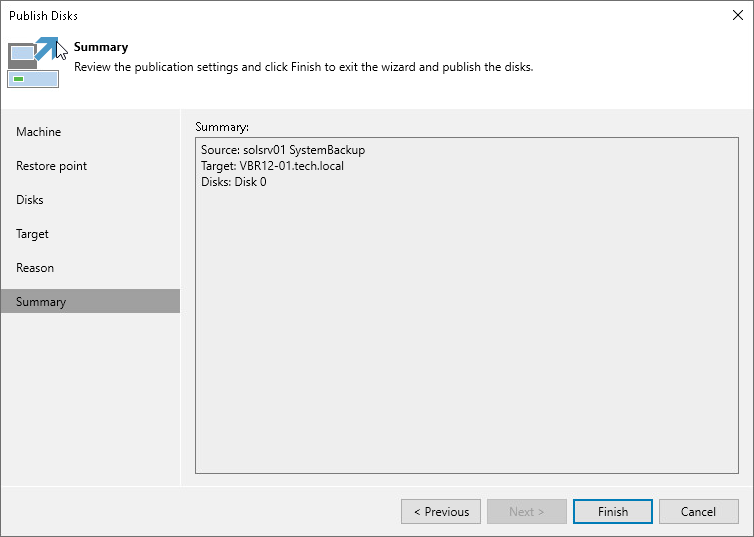Click the Finish button

(613, 512)
